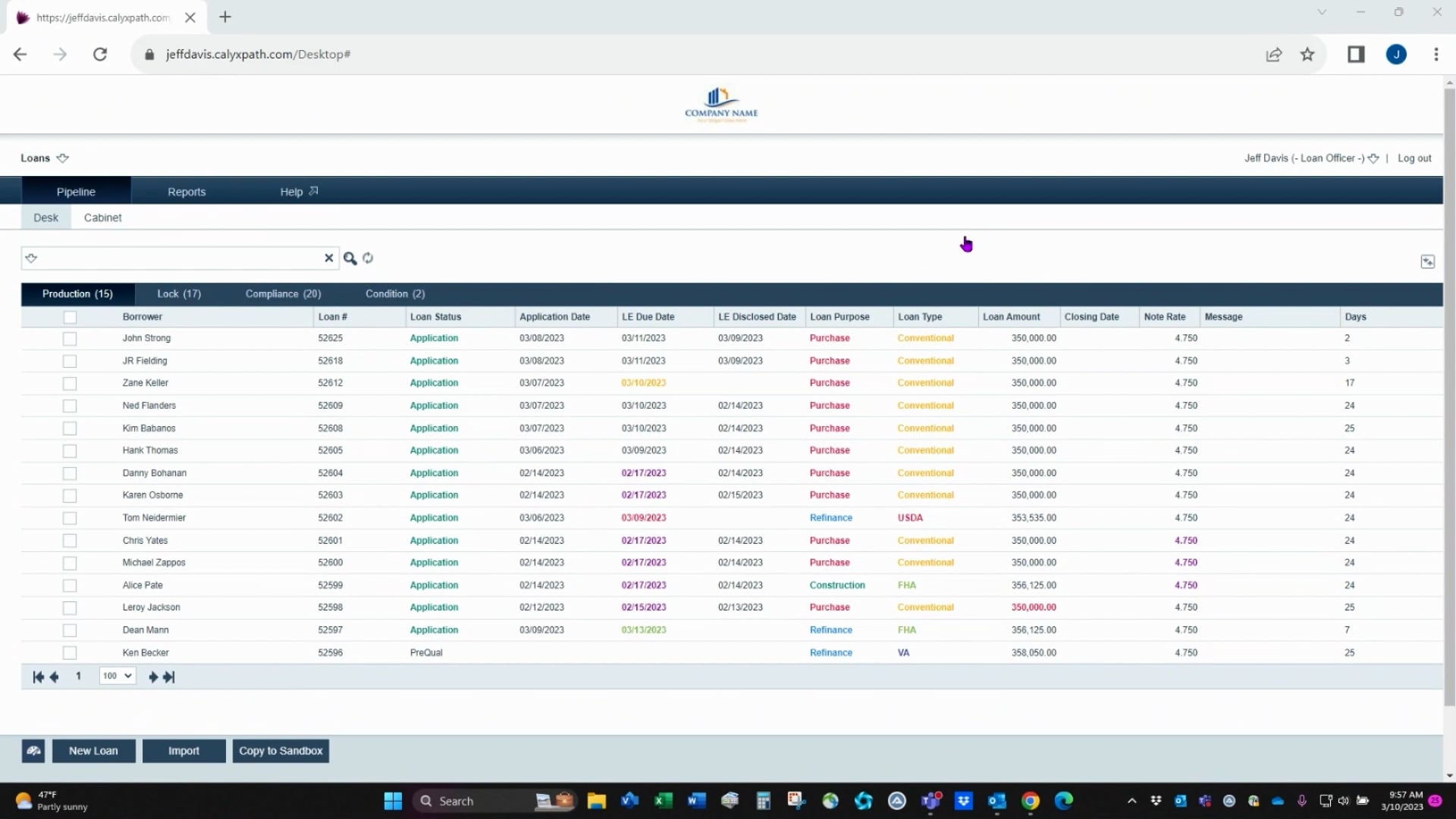The height and width of the screenshot is (819, 1456).
Task: Click the dashboard icon next to New Loan
Action: pos(33,750)
